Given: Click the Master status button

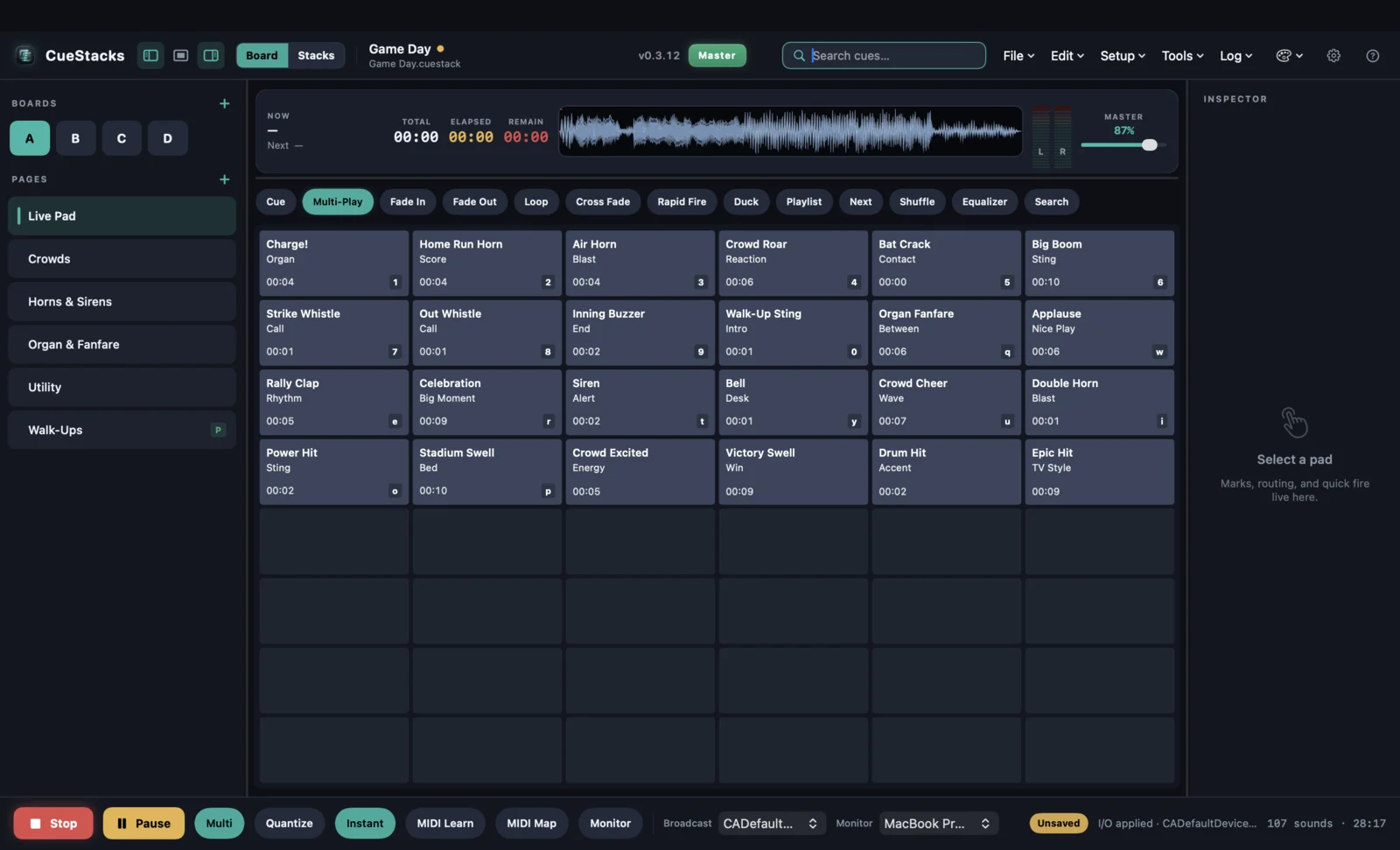Looking at the screenshot, I should point(717,55).
